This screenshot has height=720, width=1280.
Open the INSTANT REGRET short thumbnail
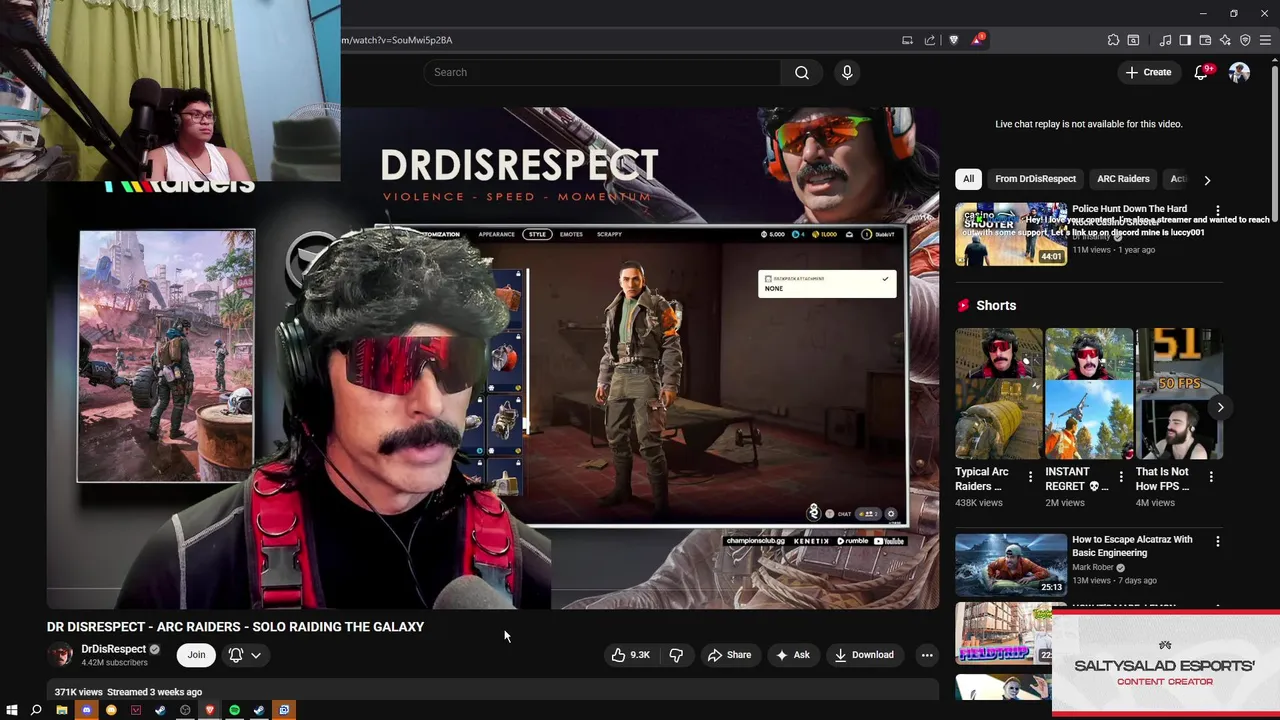point(1089,394)
